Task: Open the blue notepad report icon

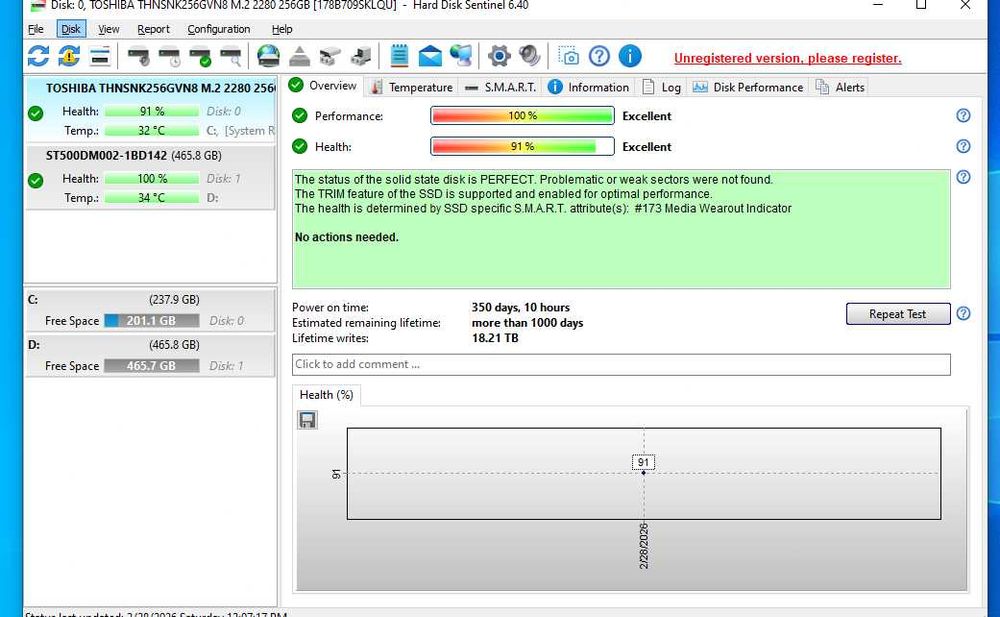Action: tap(399, 56)
